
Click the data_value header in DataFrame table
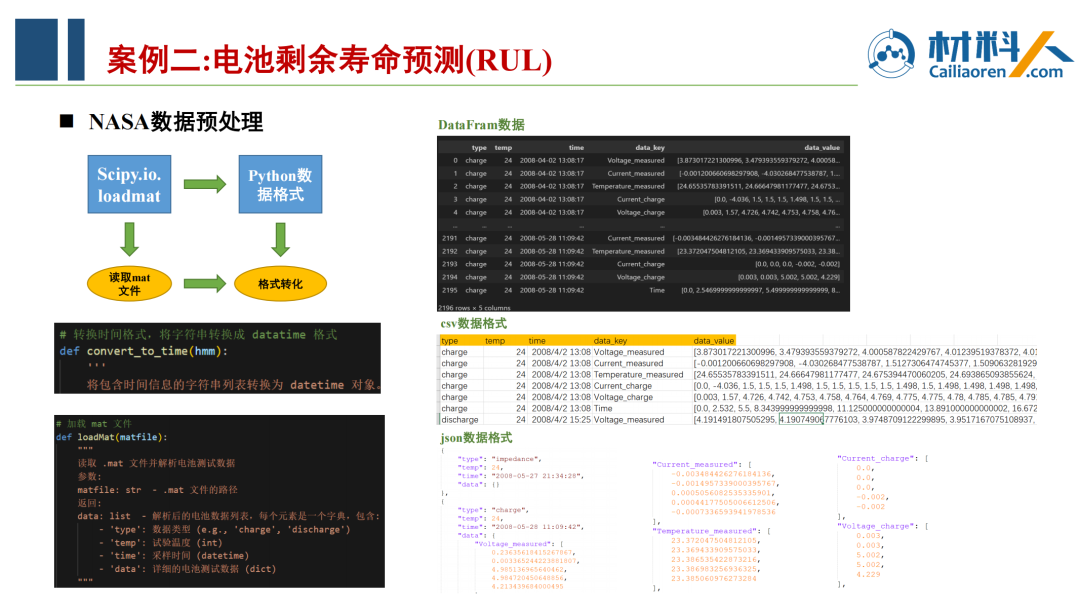pos(822,147)
